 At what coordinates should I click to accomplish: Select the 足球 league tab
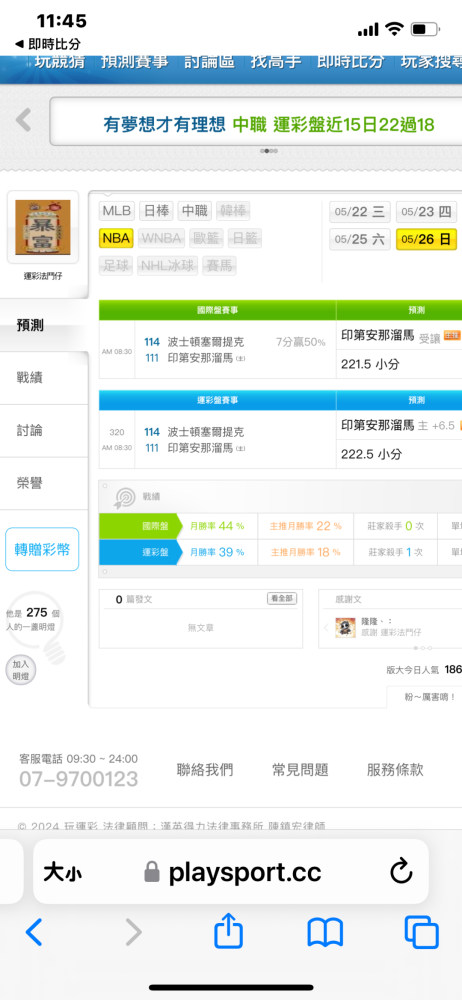tap(116, 265)
